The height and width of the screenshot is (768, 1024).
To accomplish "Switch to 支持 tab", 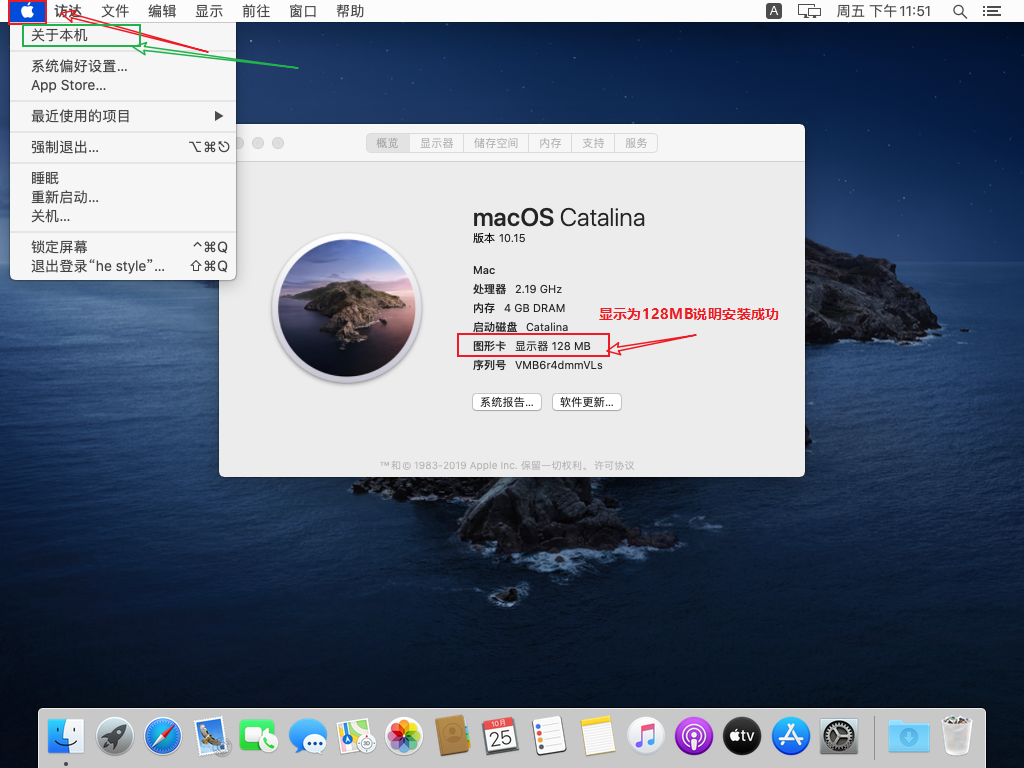I will point(593,143).
